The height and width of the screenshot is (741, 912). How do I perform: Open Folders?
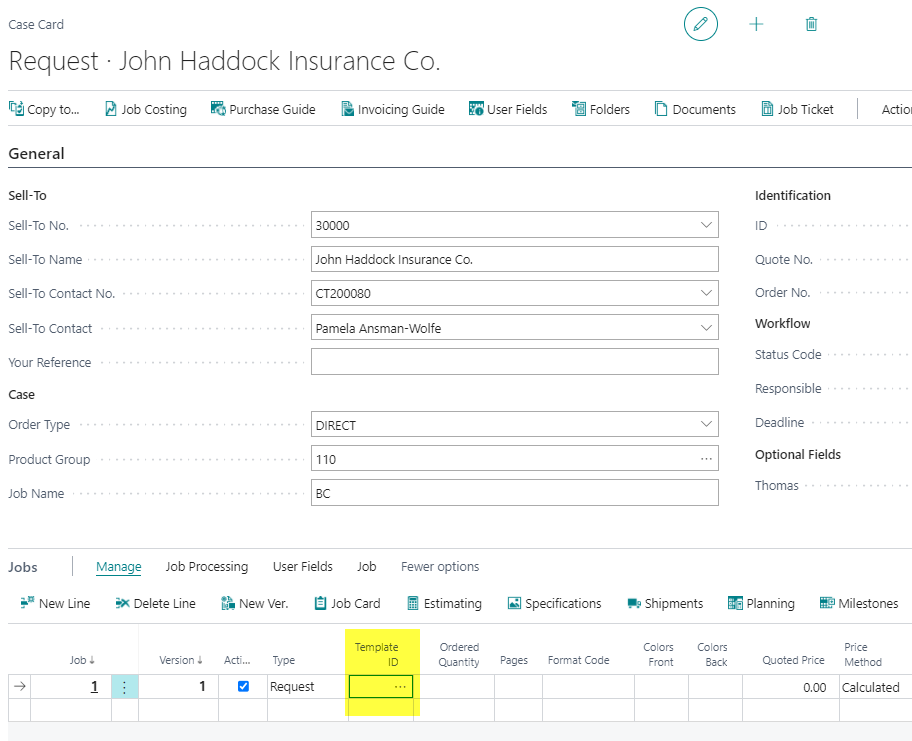(600, 109)
